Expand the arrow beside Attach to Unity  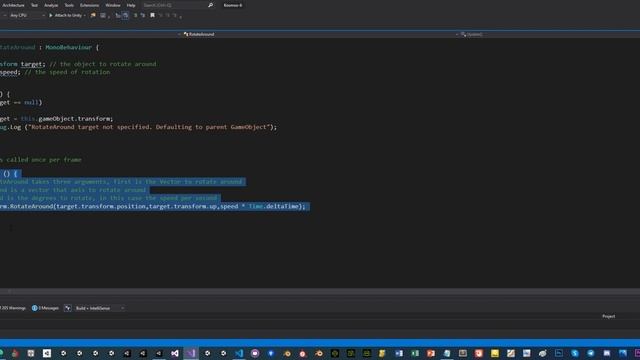84,16
